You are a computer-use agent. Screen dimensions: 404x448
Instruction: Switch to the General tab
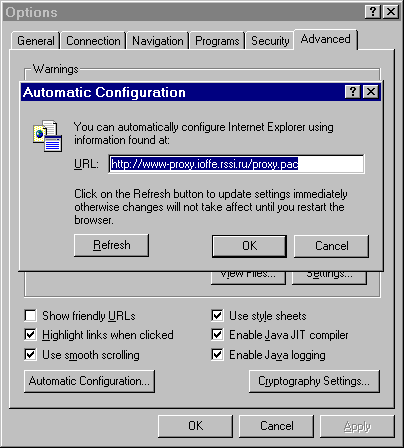tap(36, 41)
